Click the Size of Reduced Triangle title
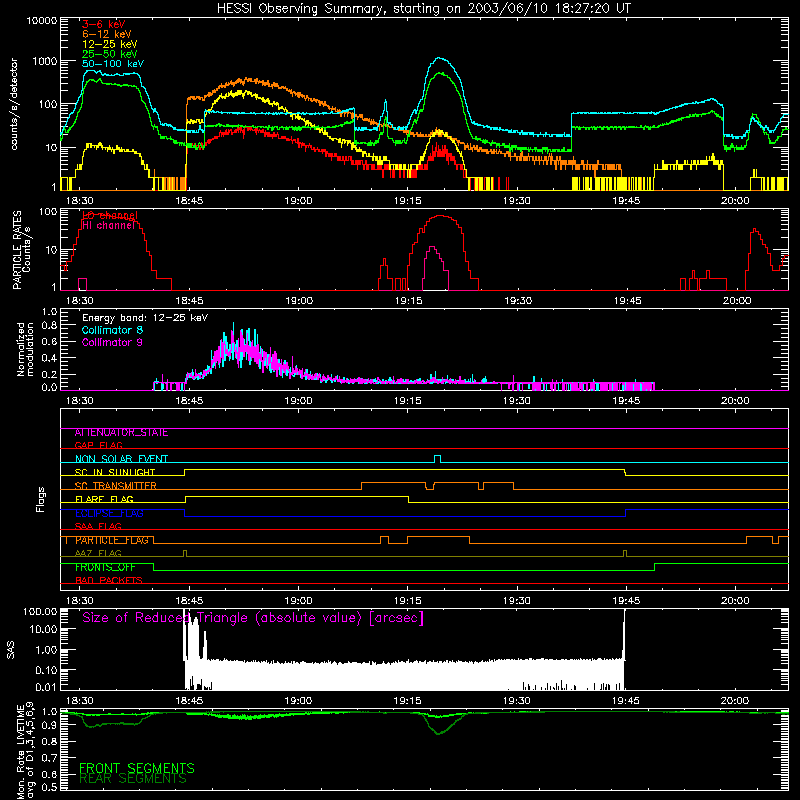The image size is (800, 800). point(253,618)
